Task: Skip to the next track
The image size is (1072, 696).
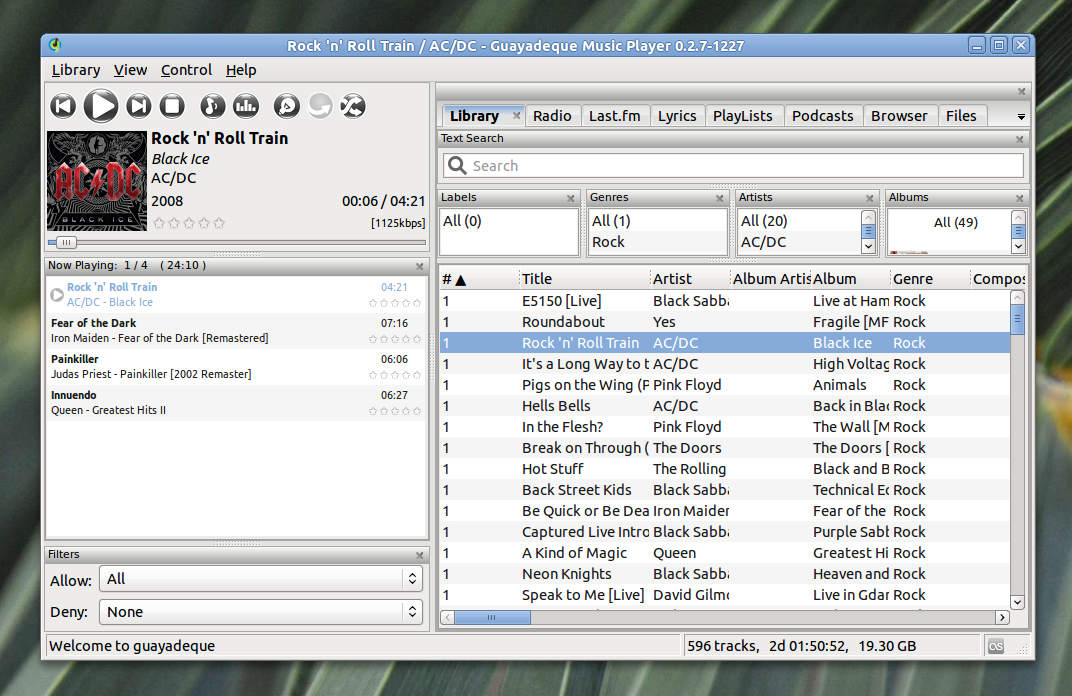Action: pos(139,107)
